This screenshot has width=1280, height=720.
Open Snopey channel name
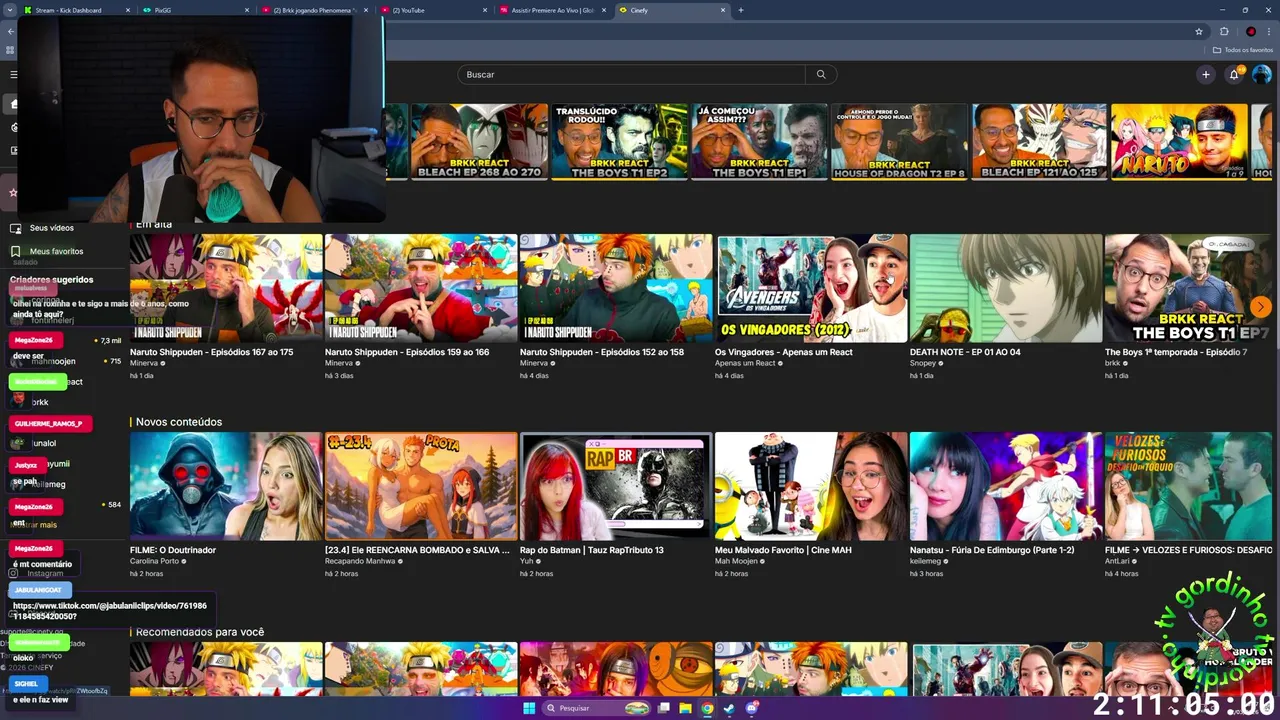tap(923, 363)
